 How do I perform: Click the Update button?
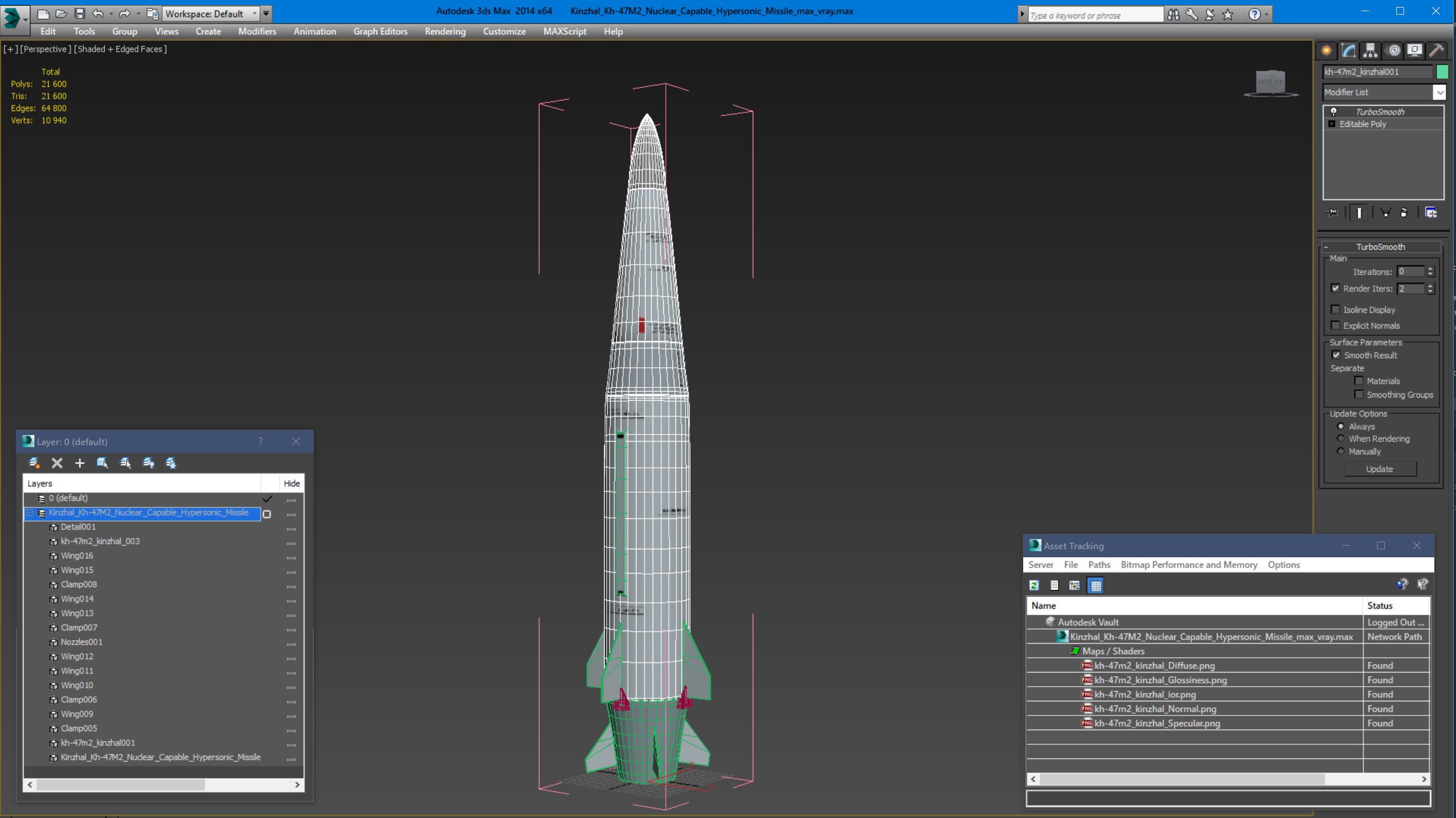1379,469
